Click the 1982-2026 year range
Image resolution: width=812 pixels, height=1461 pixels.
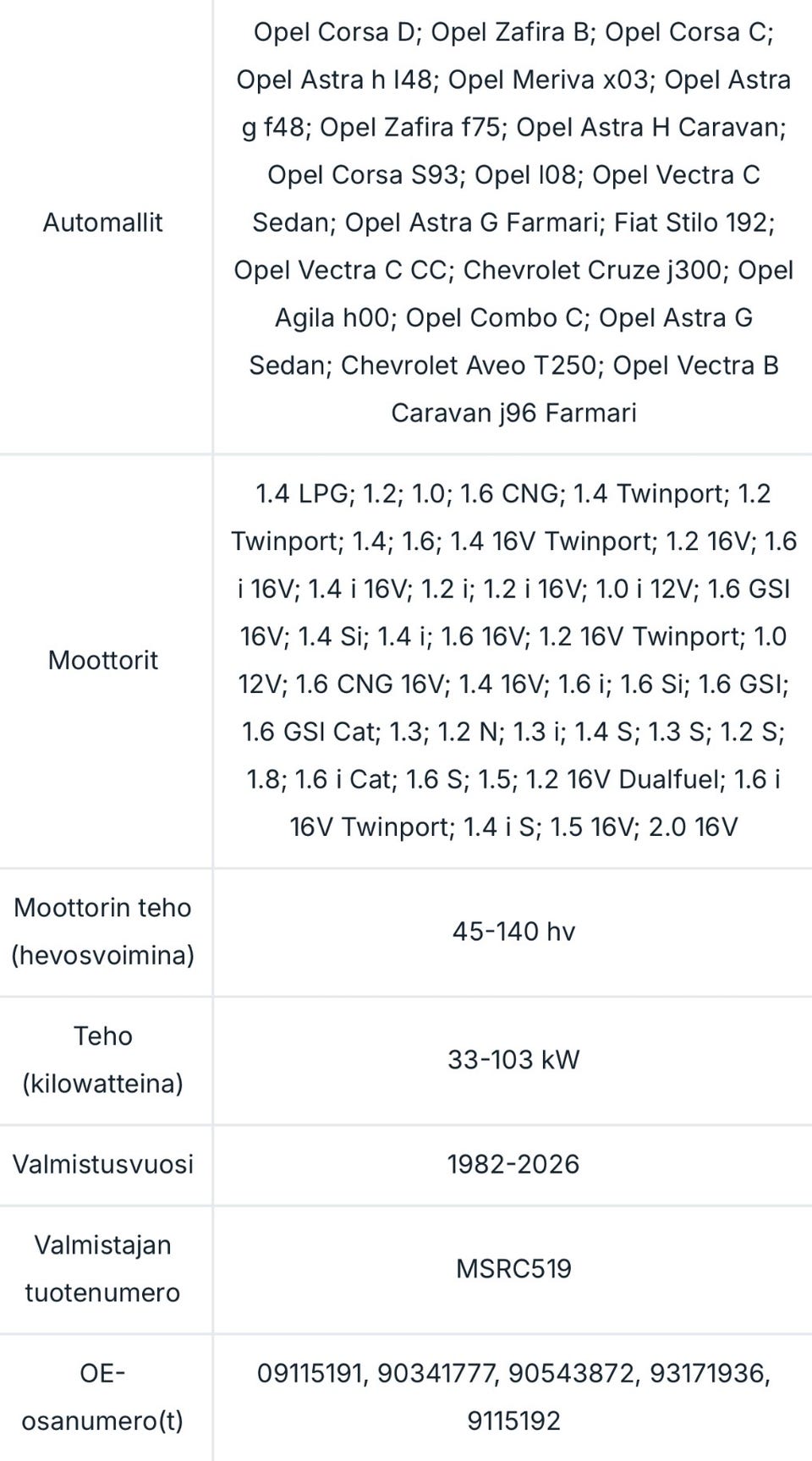(513, 1164)
